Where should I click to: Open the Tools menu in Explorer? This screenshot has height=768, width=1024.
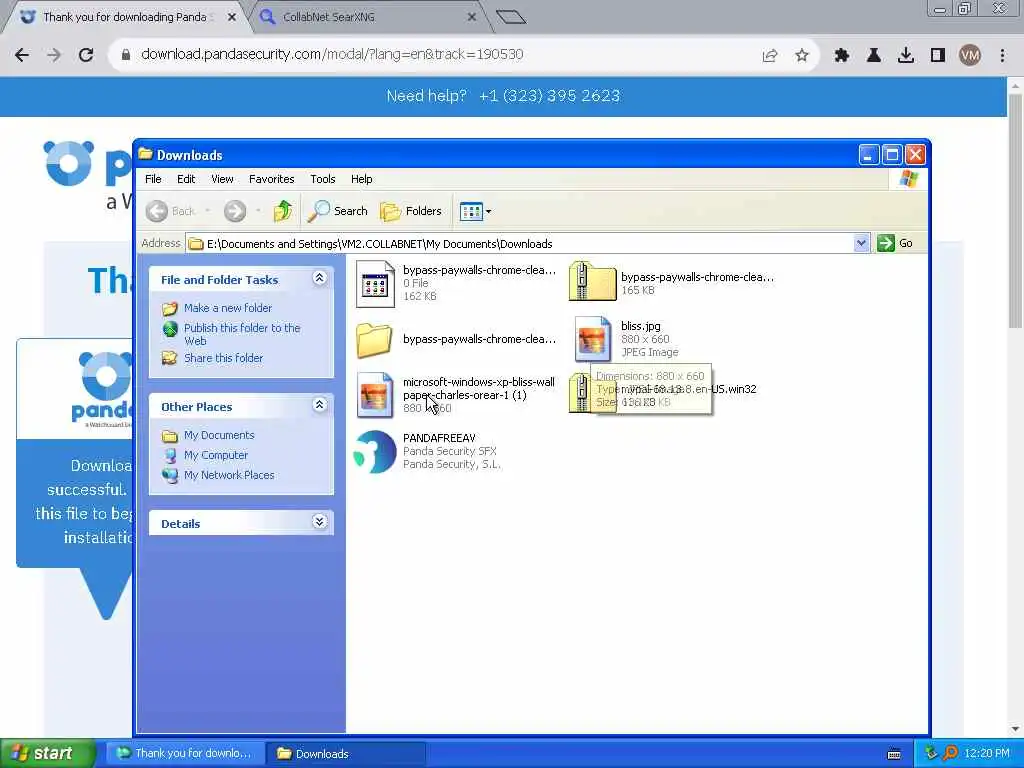(x=323, y=179)
